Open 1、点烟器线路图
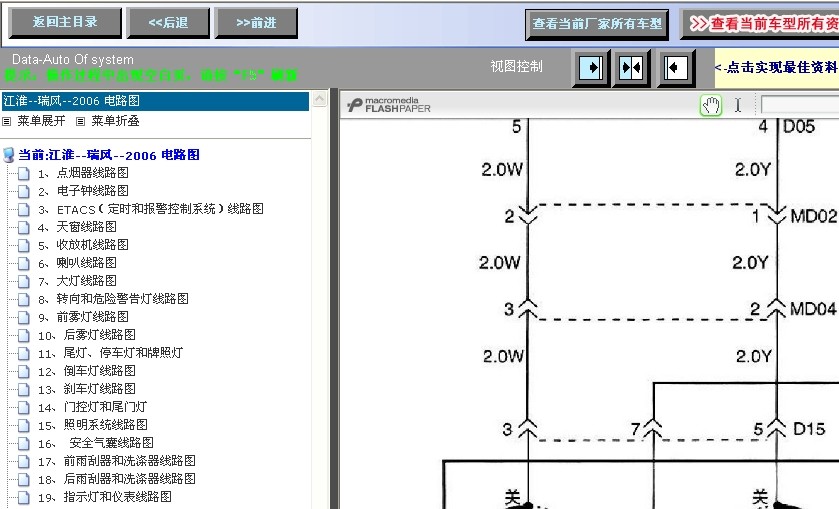Image resolution: width=839 pixels, height=509 pixels. pyautogui.click(x=83, y=173)
